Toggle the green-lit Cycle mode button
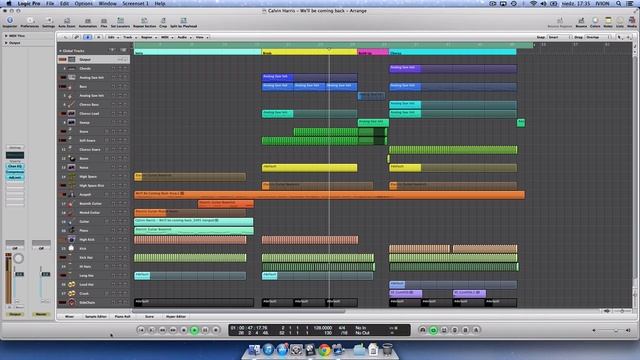Image resolution: width=640 pixels, height=360 pixels. point(433,330)
